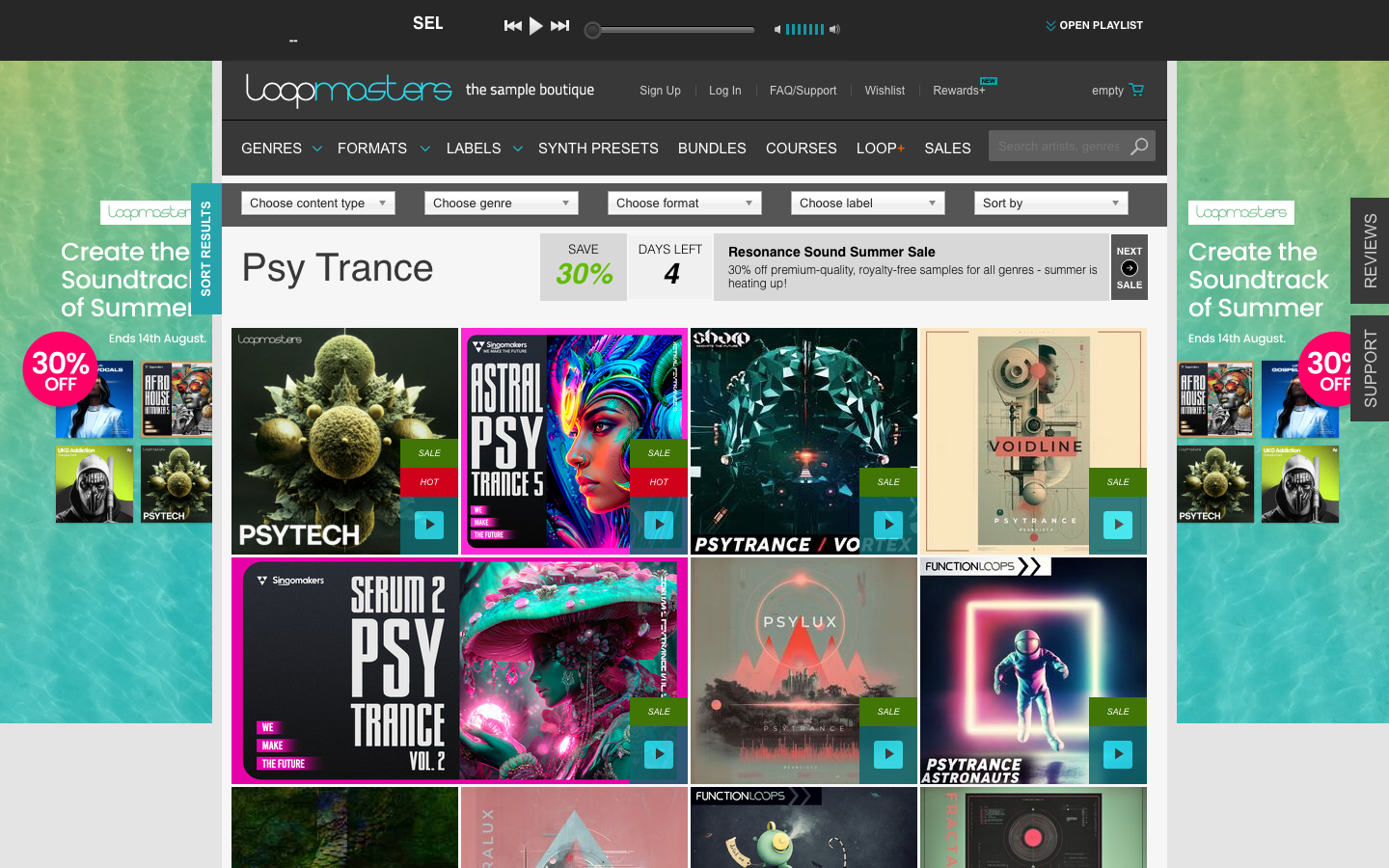Open the LOOP+ menu item
Viewport: 1389px width, 868px height.
881,149
